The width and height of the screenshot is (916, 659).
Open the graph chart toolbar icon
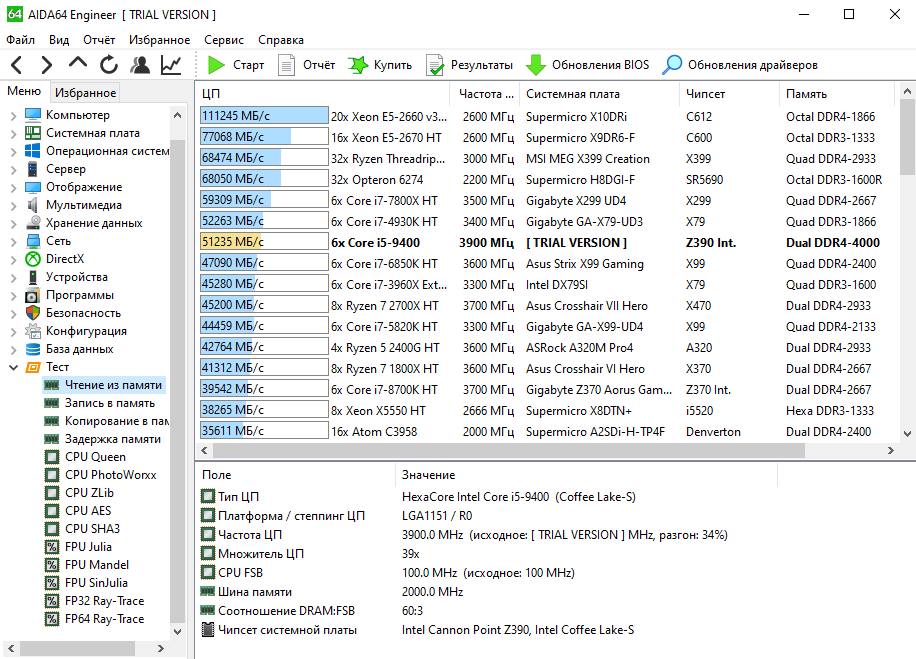171,65
